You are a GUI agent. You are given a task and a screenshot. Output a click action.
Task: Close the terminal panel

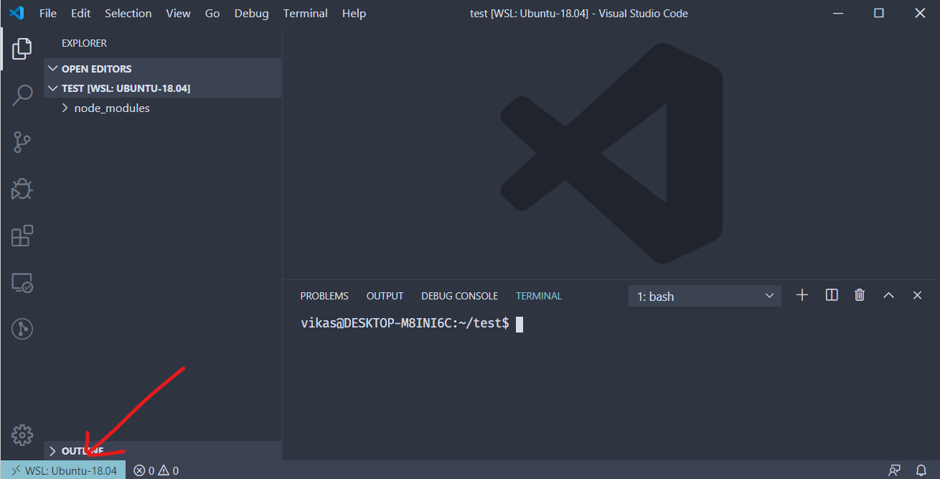pos(917,295)
